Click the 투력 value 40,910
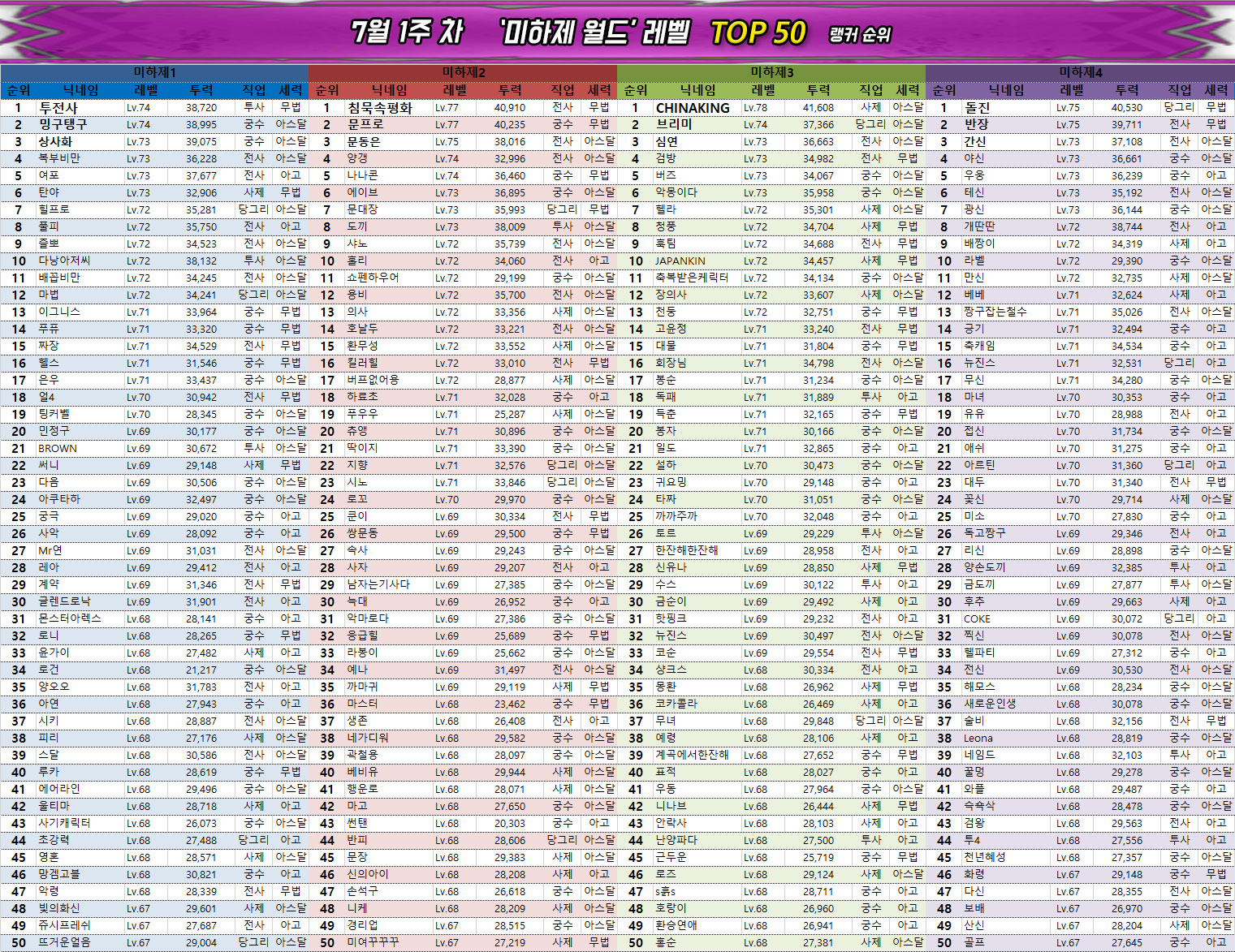The width and height of the screenshot is (1235, 952). 510,108
